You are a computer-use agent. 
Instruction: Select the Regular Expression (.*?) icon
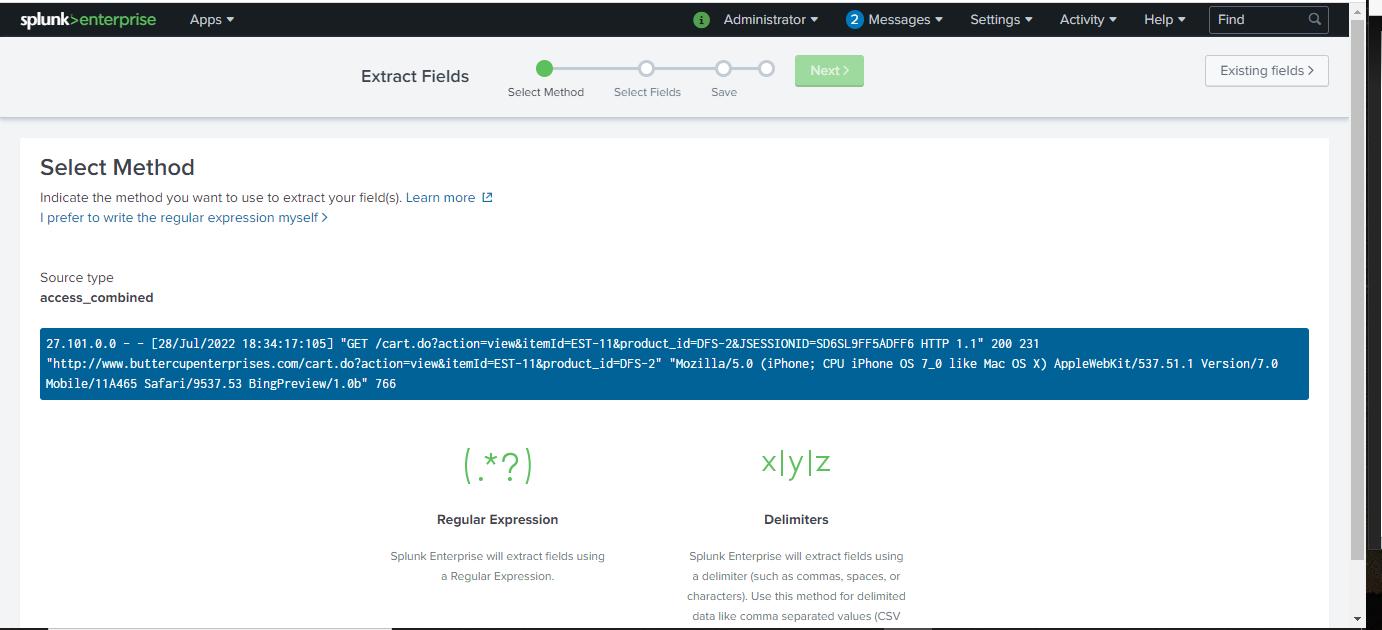[x=497, y=465]
